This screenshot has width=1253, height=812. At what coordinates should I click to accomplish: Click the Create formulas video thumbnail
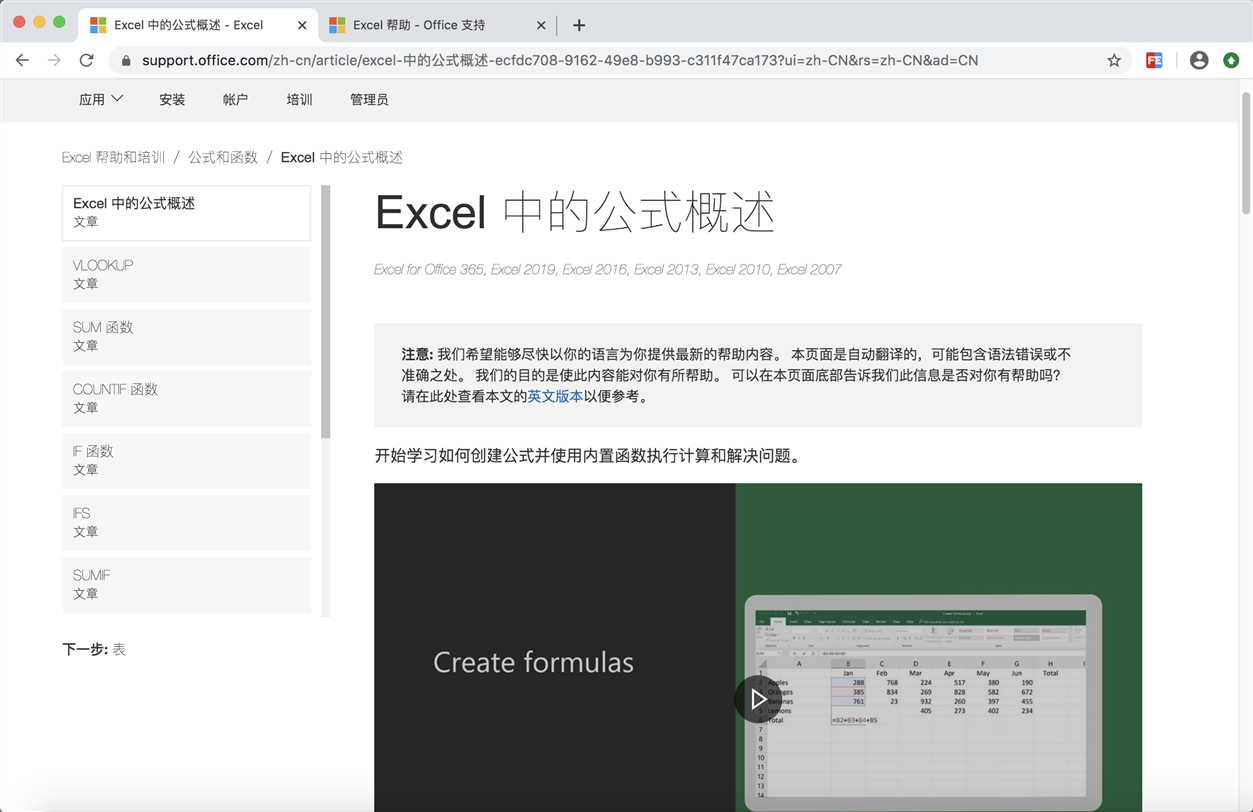click(x=758, y=647)
